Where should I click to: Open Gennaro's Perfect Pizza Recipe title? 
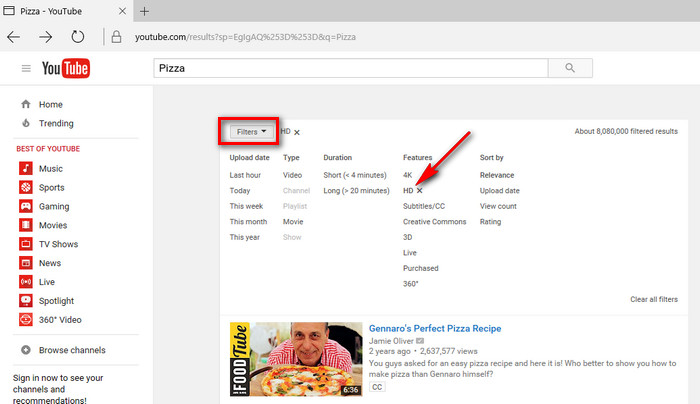(435, 329)
